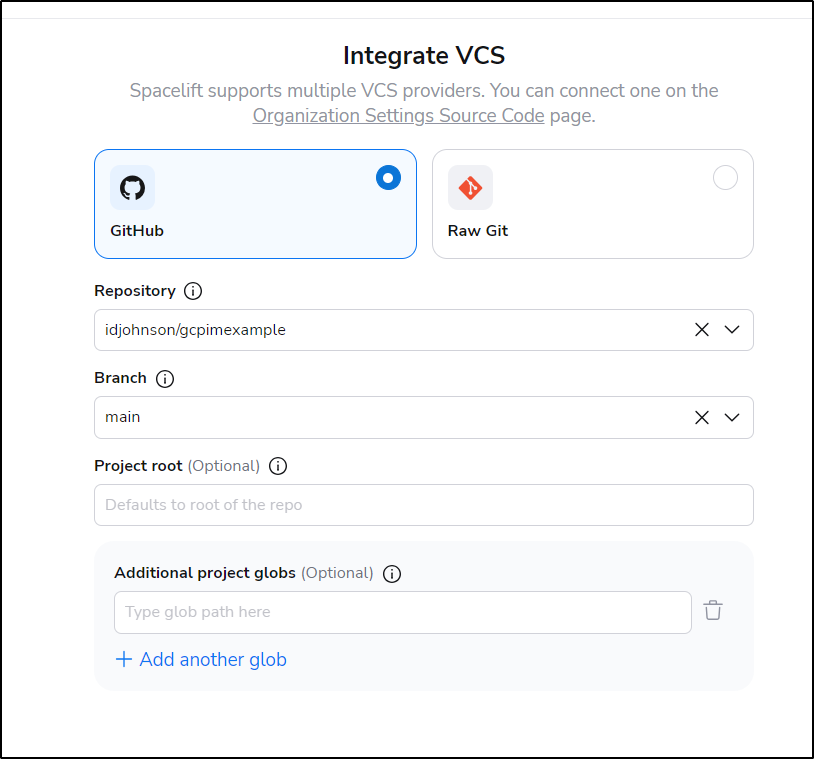Open Organization Settings Source Code link
The image size is (814, 759).
tap(398, 115)
